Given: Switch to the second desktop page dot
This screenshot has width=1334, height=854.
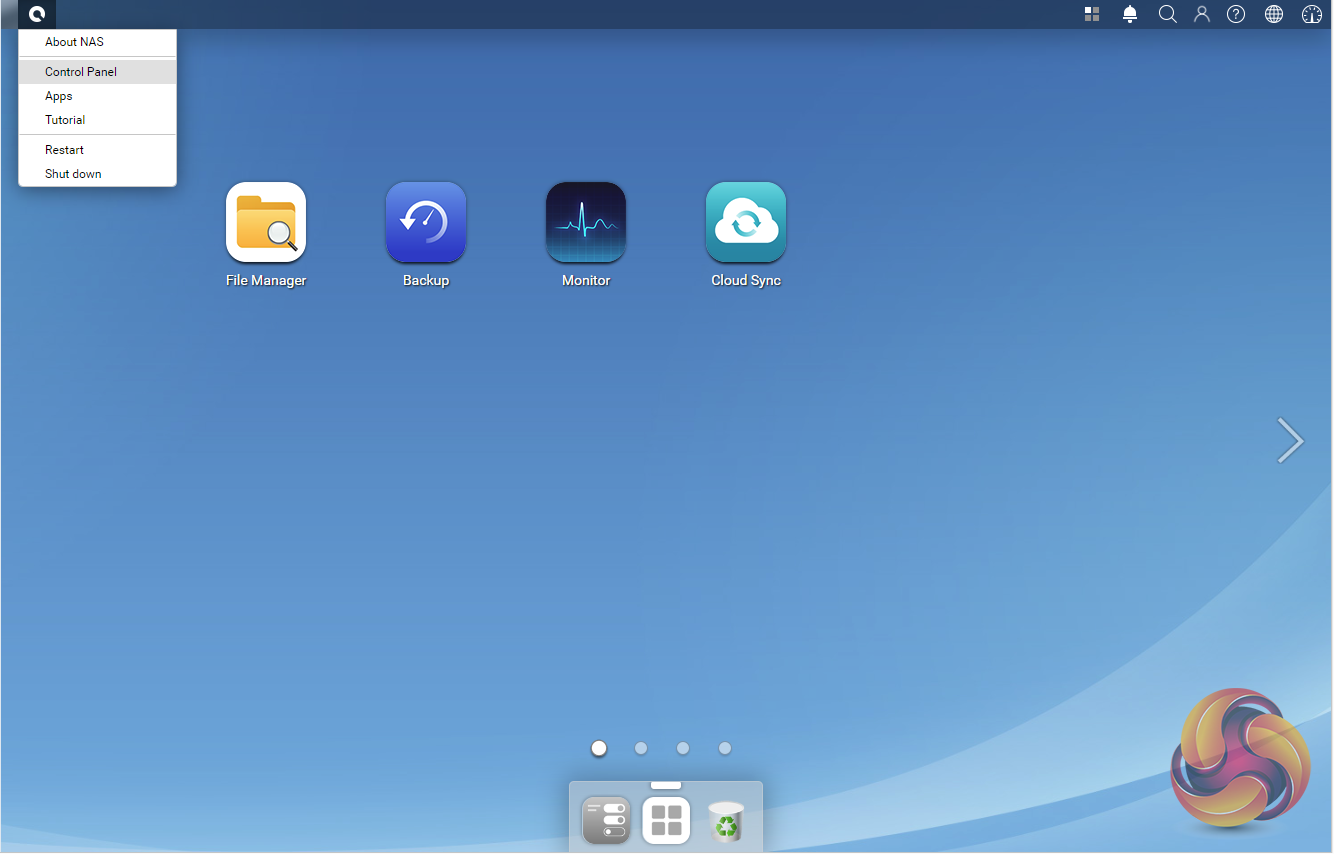Looking at the screenshot, I should (x=641, y=748).
